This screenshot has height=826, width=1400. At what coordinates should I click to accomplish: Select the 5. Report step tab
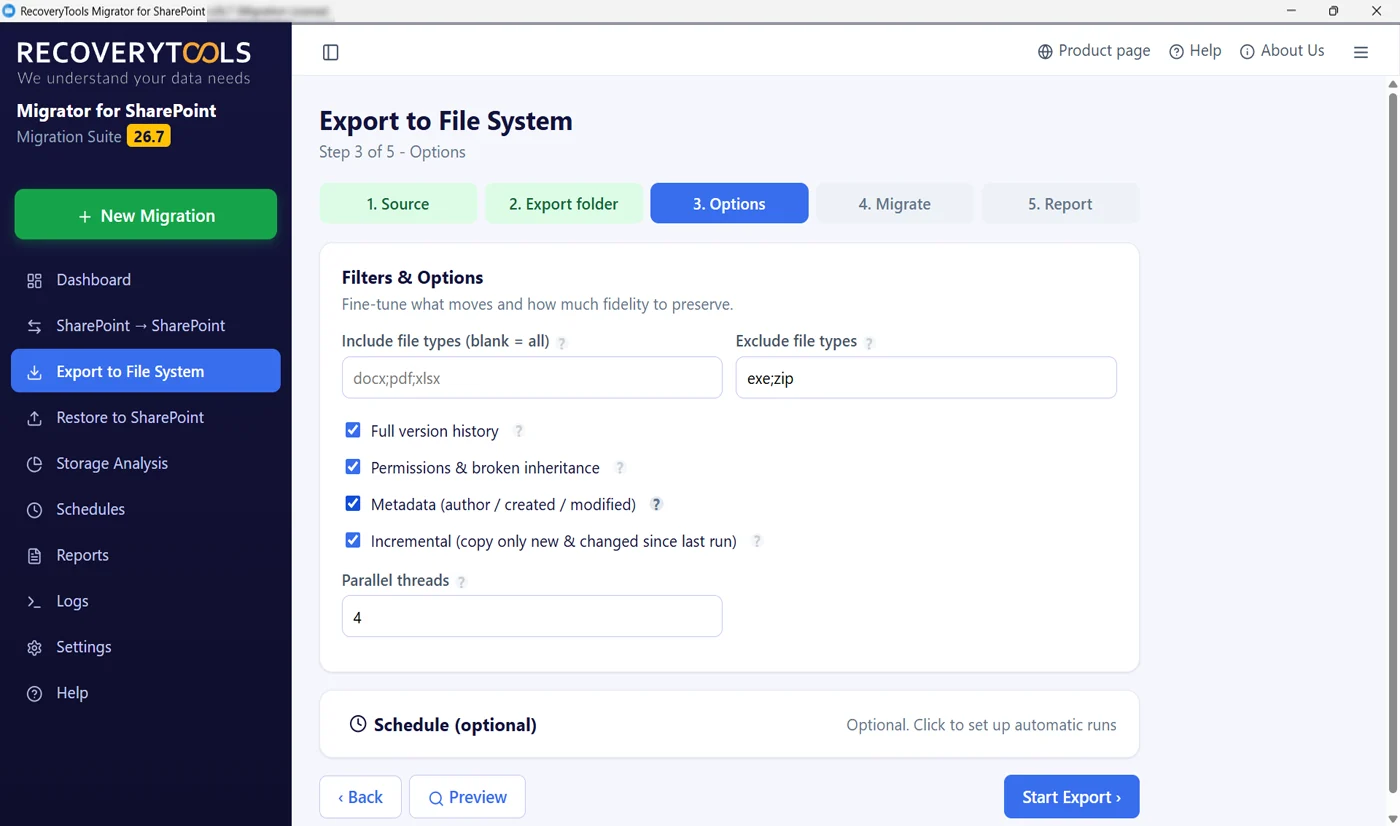pyautogui.click(x=1060, y=203)
